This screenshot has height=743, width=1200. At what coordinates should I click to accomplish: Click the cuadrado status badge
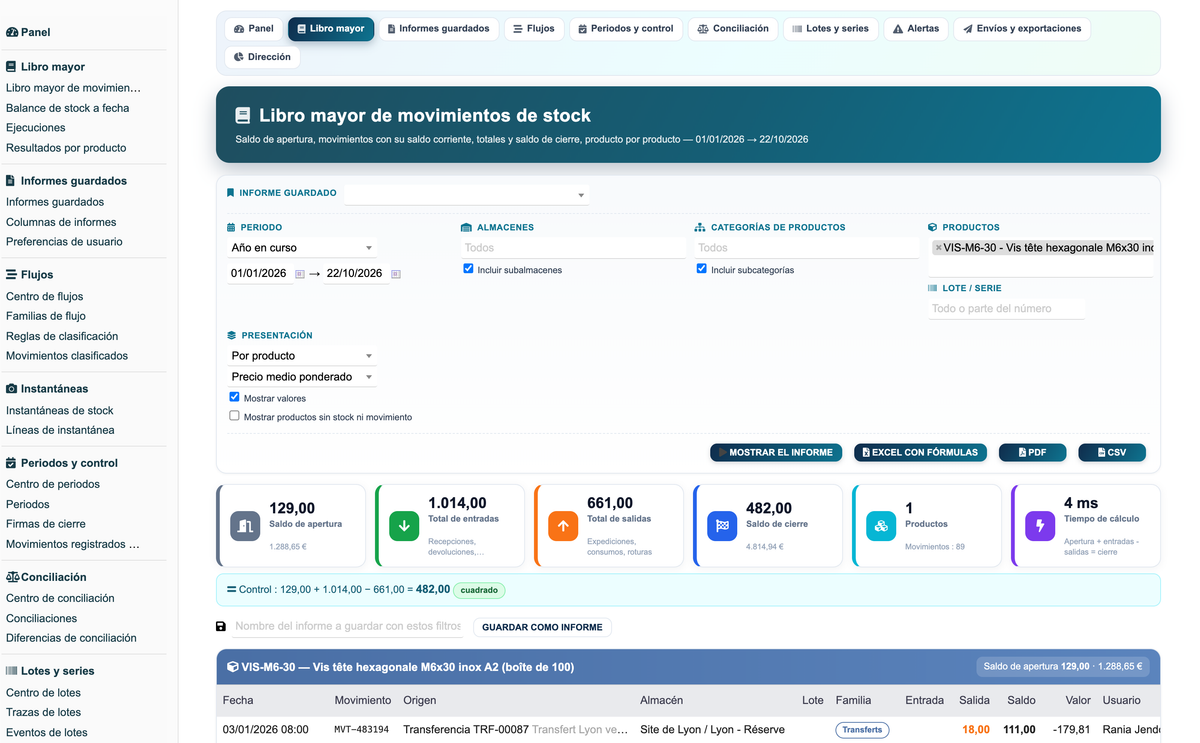coord(479,590)
